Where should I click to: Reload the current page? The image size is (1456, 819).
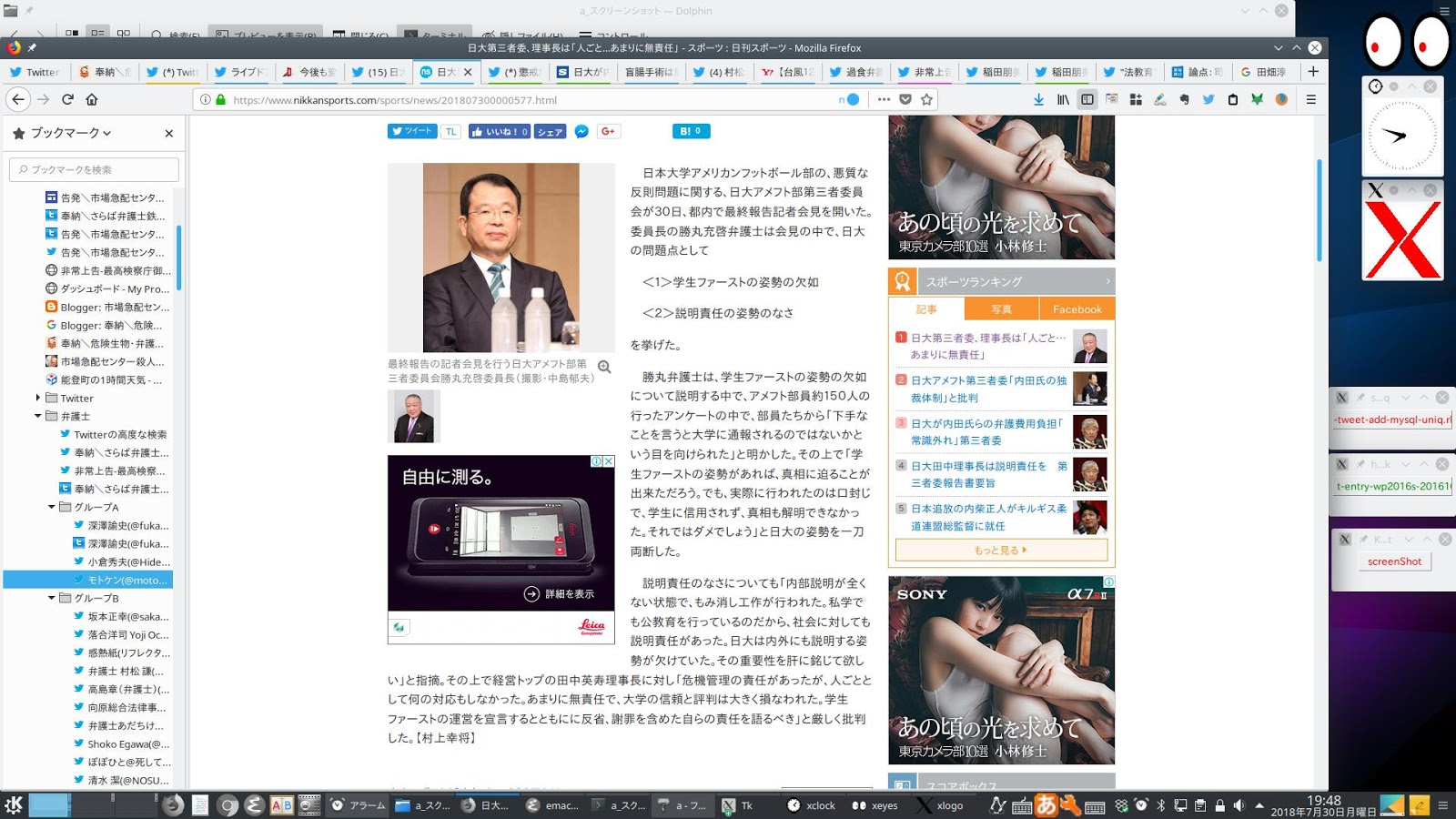click(x=67, y=99)
